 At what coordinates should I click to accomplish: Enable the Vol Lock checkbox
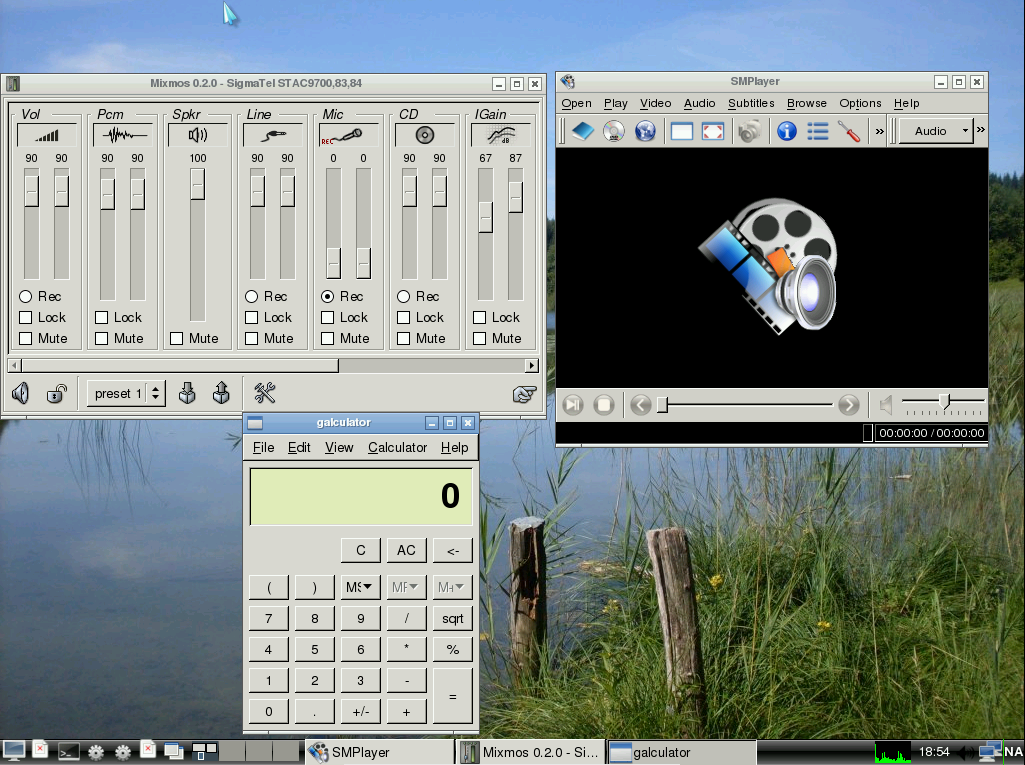25,317
